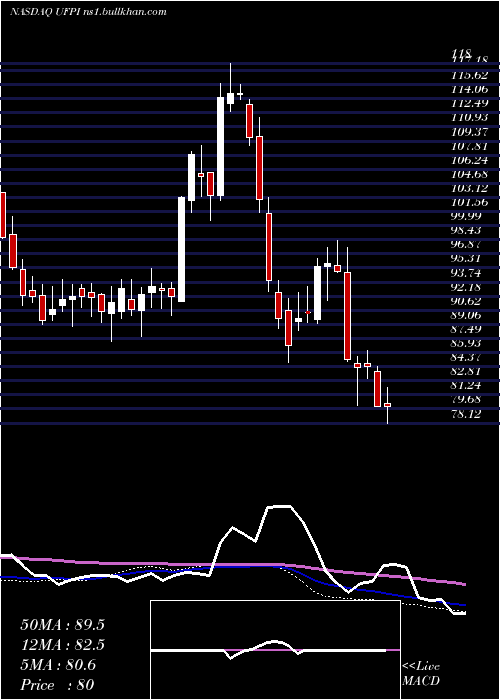Click the 109.37 price axis label
This screenshot has height=700, width=500.
(x=469, y=132)
